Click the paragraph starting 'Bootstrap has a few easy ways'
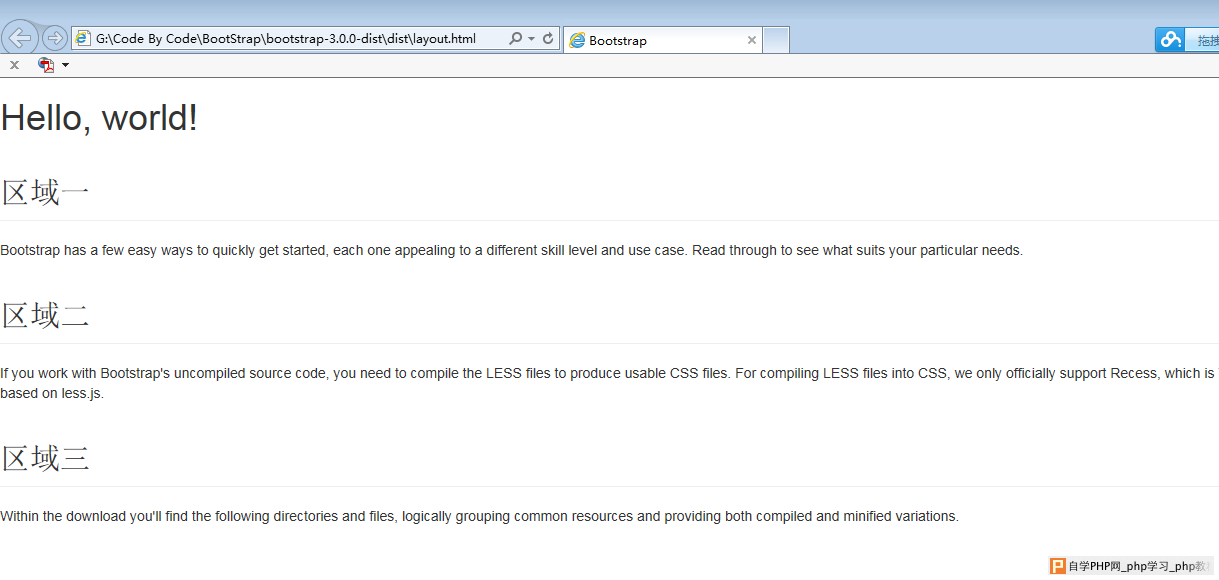The image size is (1219, 580). [512, 250]
